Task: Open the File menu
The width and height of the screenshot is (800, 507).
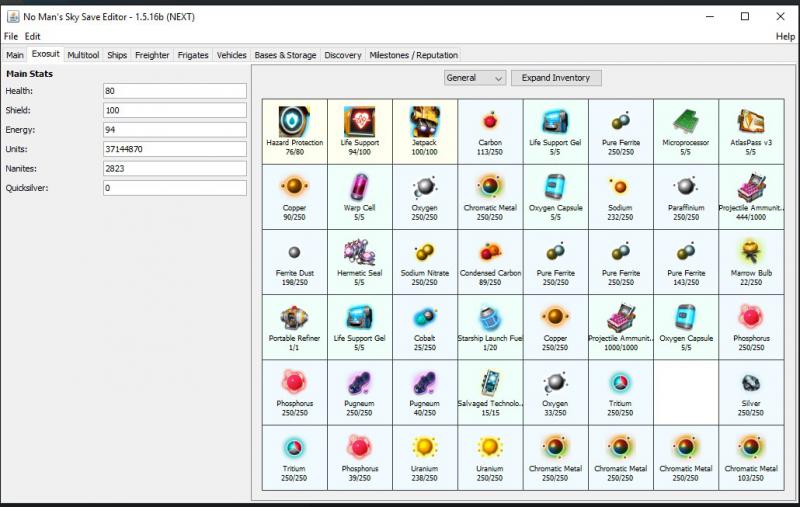Action: 11,36
